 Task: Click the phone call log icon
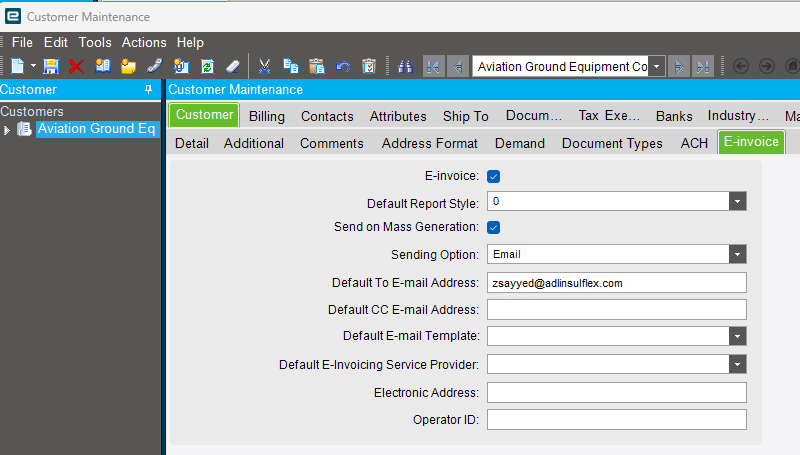coord(155,66)
